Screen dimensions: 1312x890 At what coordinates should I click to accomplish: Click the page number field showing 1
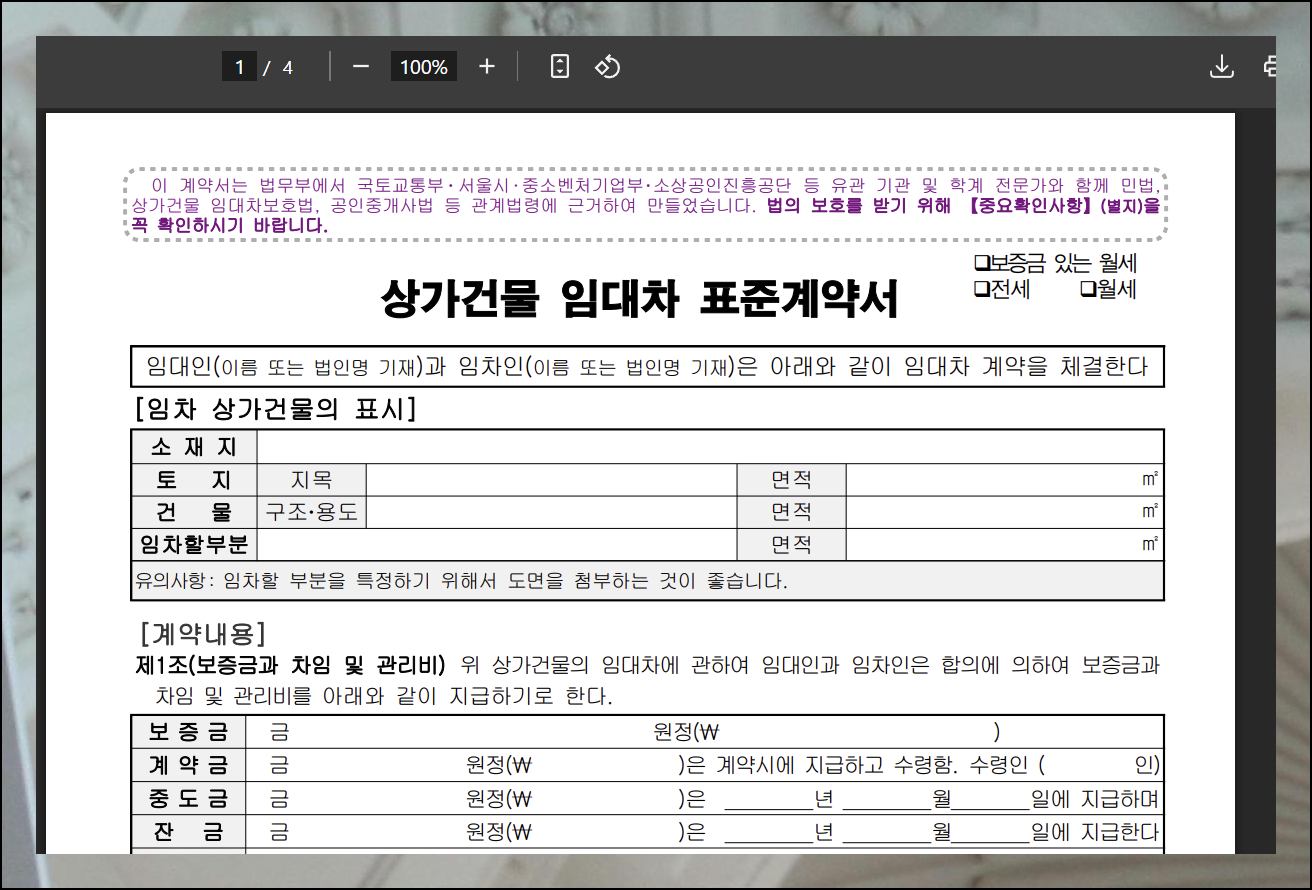click(x=239, y=67)
